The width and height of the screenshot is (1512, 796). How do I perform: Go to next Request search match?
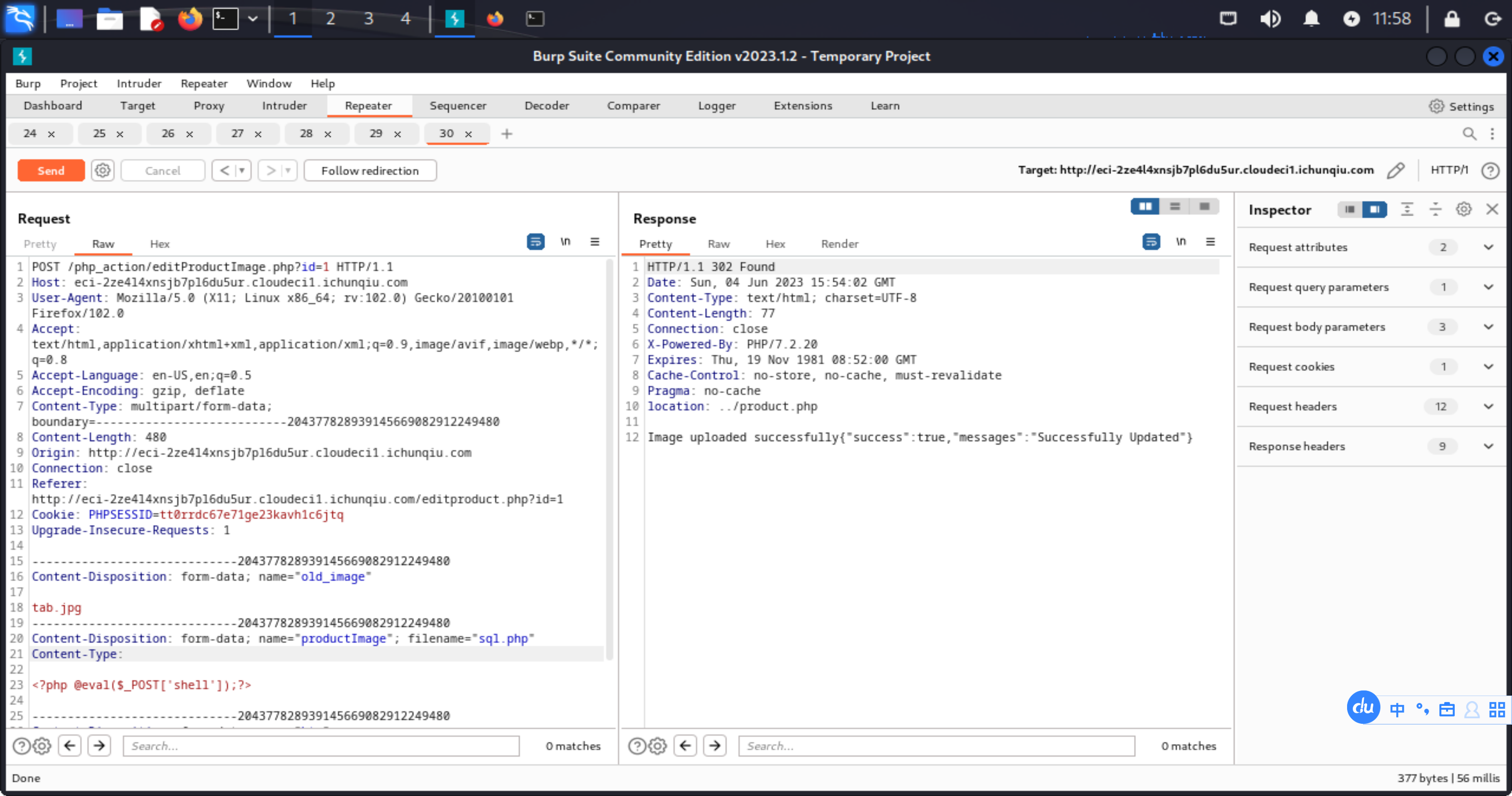[x=99, y=746]
